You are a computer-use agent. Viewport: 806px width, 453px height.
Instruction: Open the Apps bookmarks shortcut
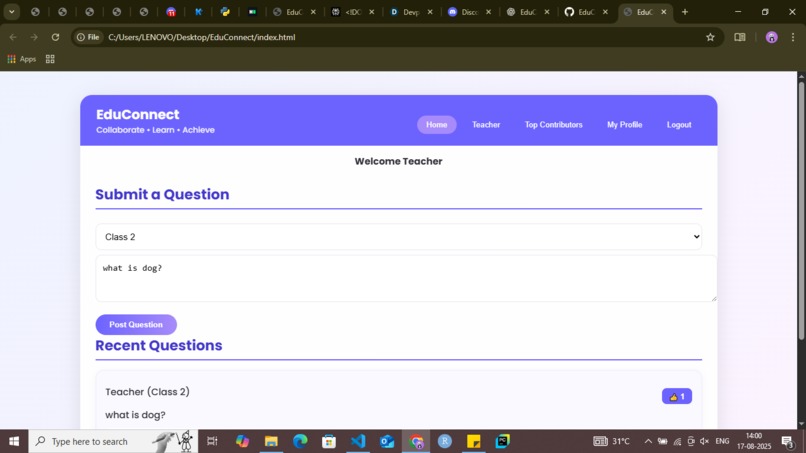[x=22, y=59]
